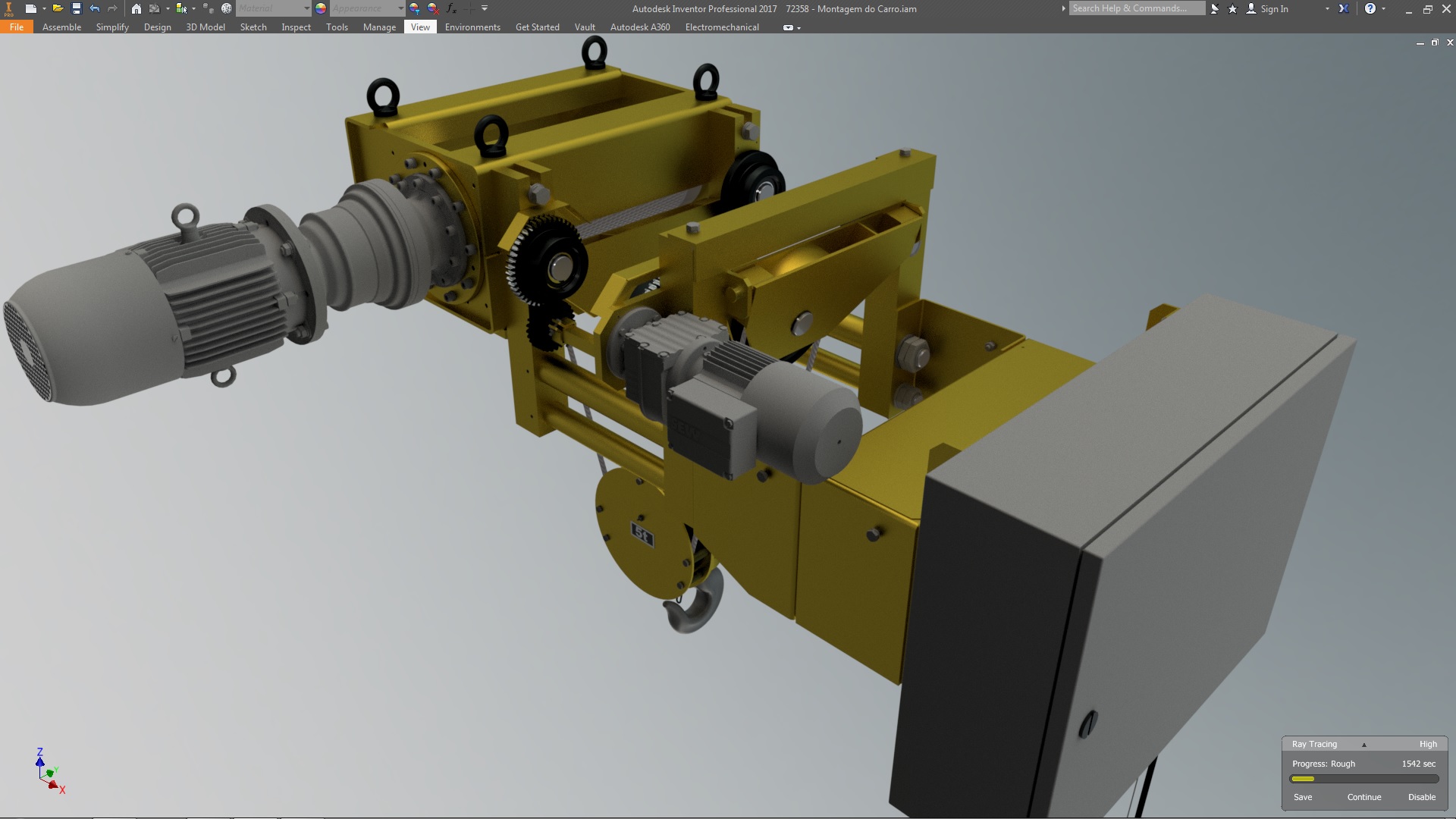Viewport: 1456px width, 819px height.
Task: Click the Favorites star icon
Action: click(1232, 8)
